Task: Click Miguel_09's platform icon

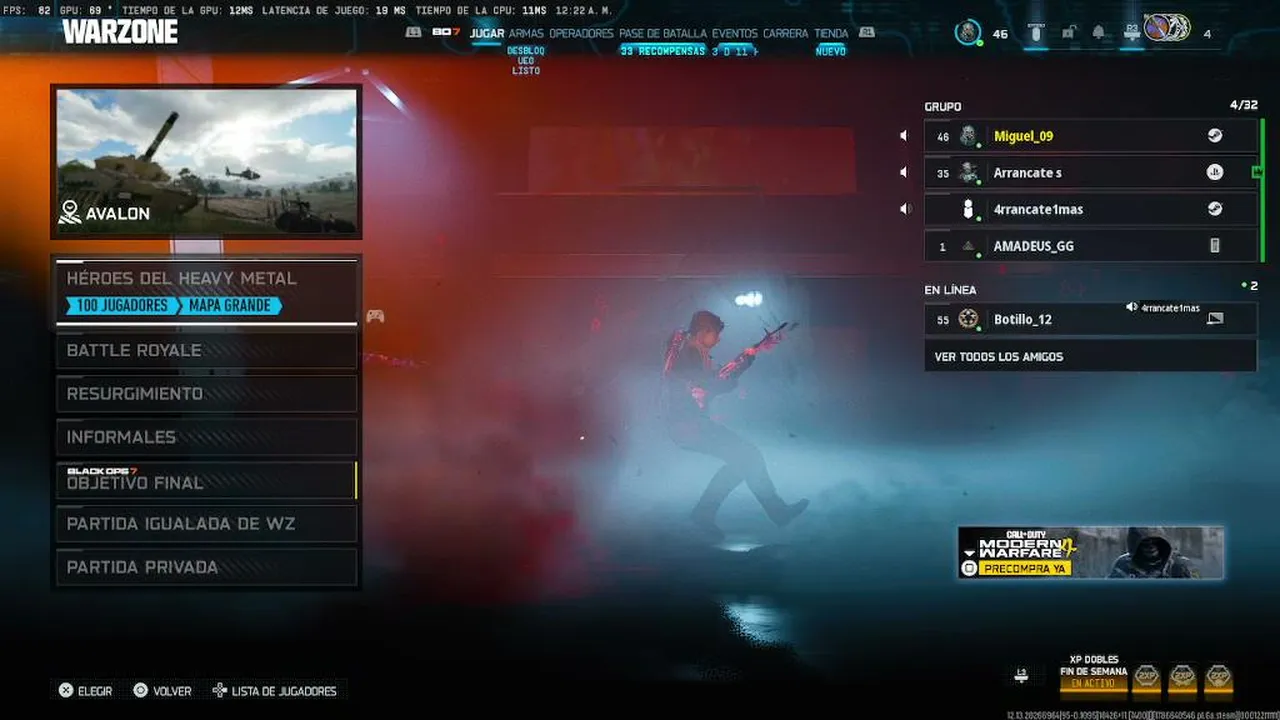Action: click(1214, 136)
